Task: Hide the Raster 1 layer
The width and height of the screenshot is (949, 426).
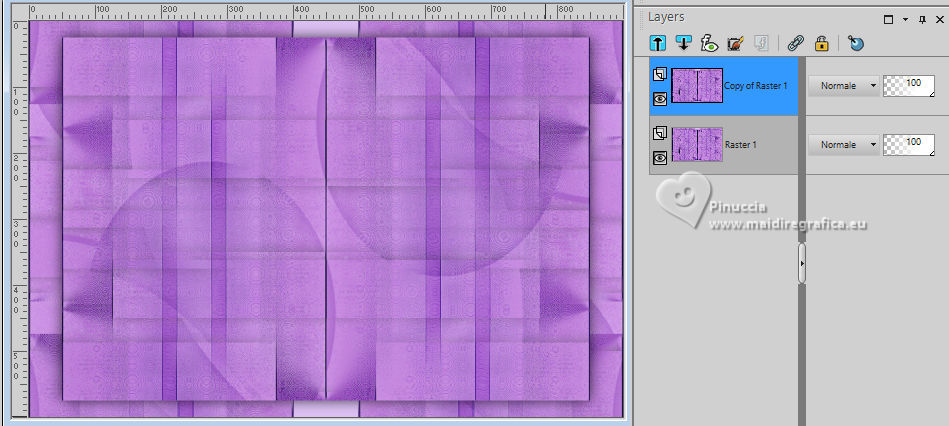Action: tap(660, 157)
